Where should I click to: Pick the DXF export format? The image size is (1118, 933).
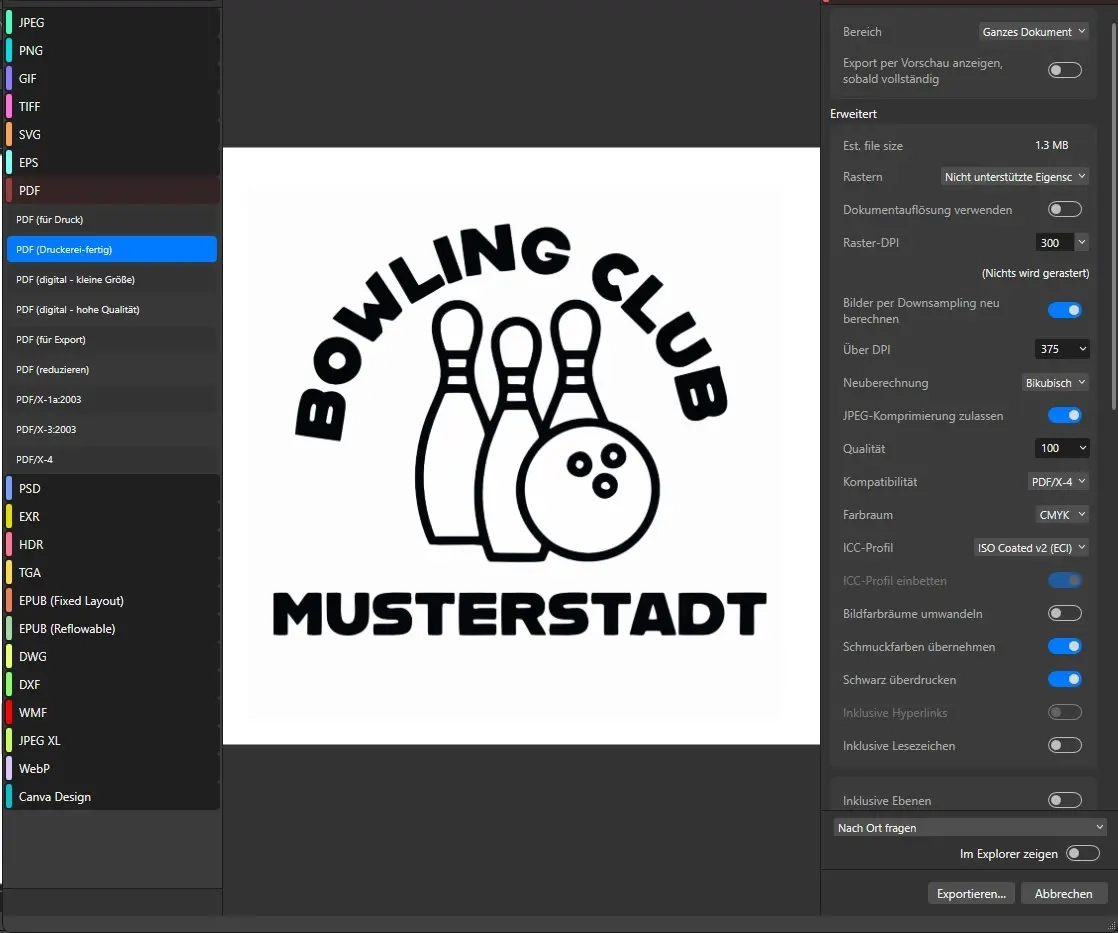(112, 684)
